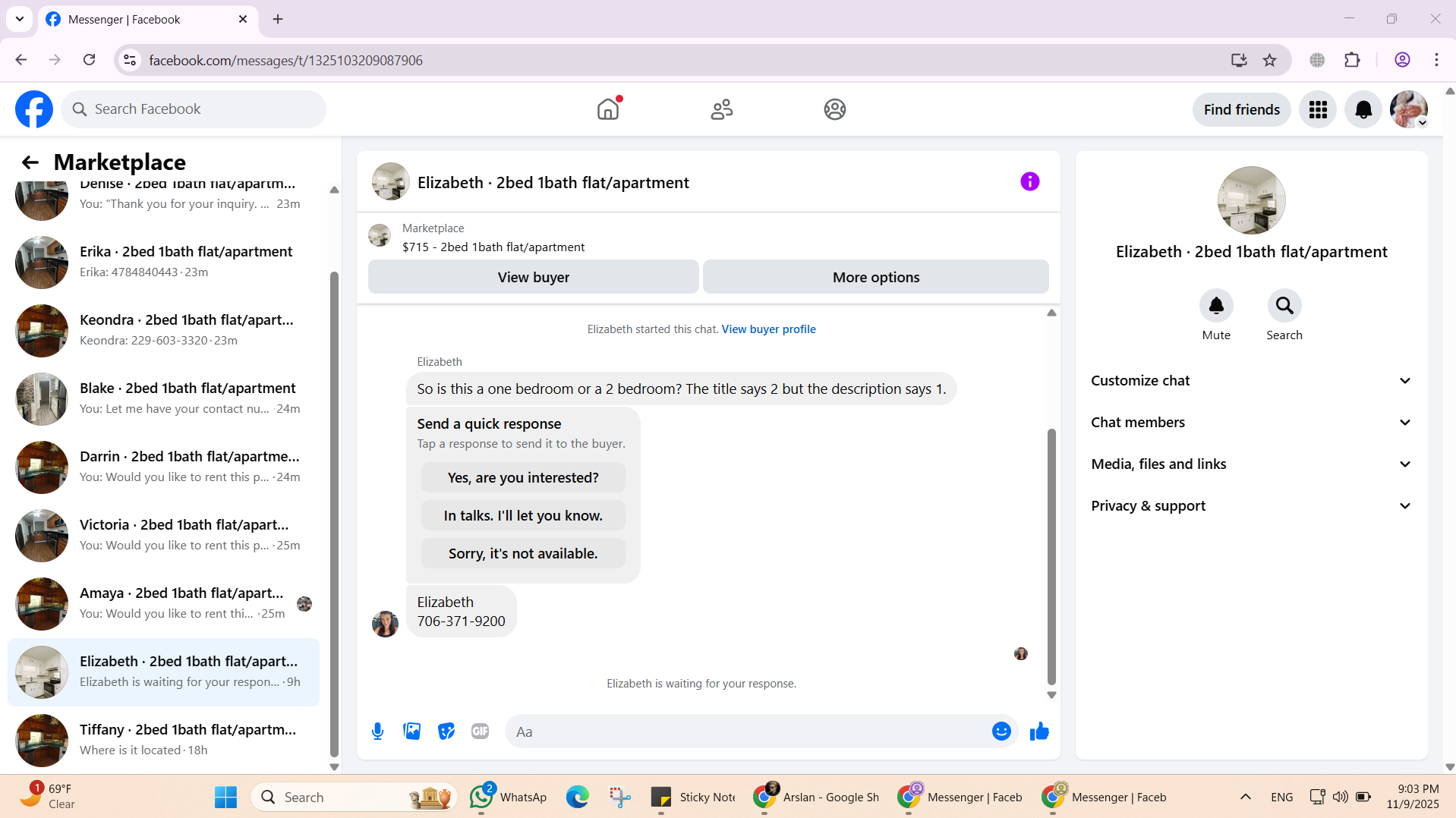Send quick reply 'In talks. I'll let you know.'
Image resolution: width=1456 pixels, height=818 pixels.
coord(523,516)
